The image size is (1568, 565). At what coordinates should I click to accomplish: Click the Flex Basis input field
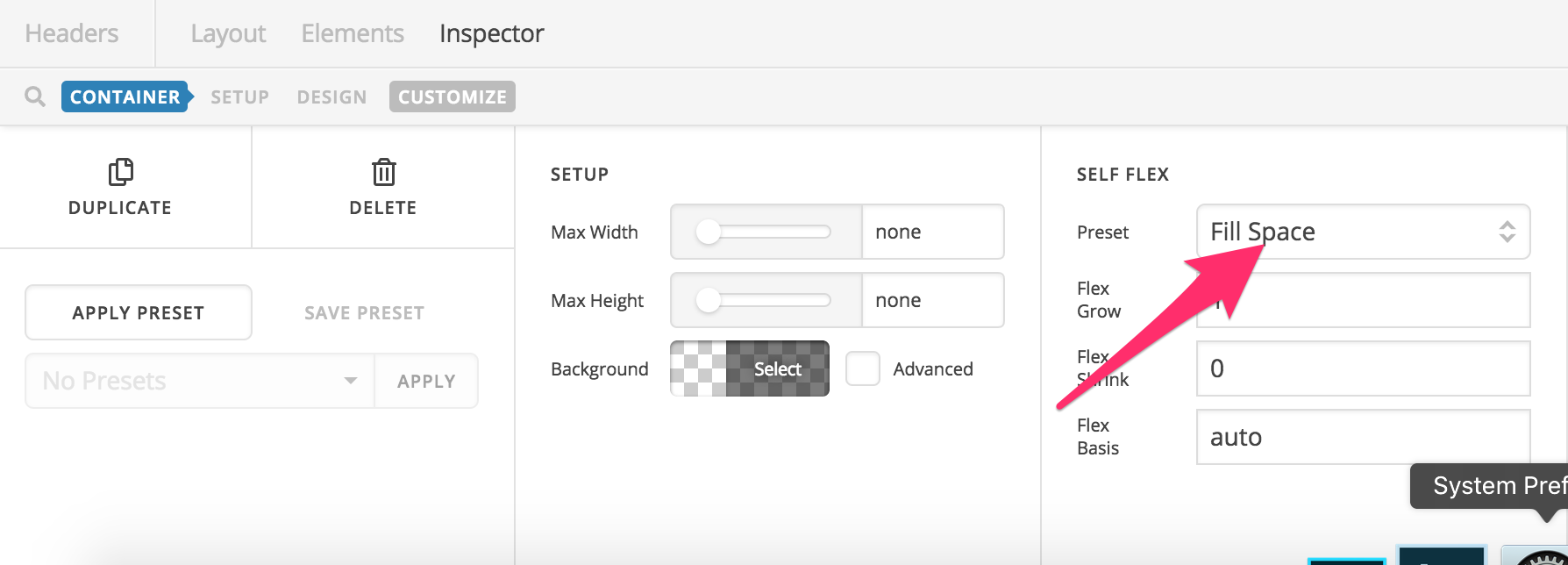[1363, 437]
